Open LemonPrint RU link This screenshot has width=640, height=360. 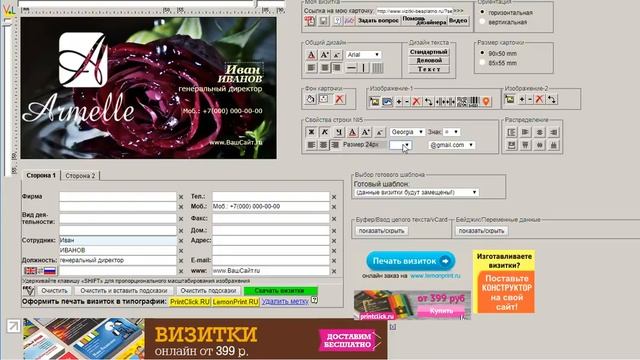(x=236, y=302)
